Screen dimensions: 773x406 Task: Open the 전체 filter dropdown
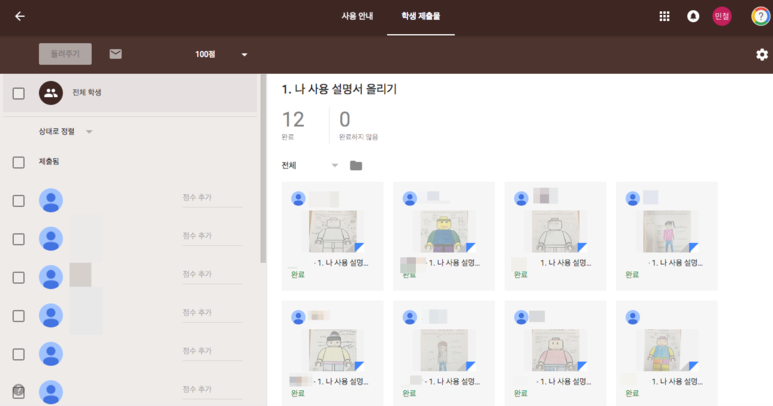[x=334, y=166]
